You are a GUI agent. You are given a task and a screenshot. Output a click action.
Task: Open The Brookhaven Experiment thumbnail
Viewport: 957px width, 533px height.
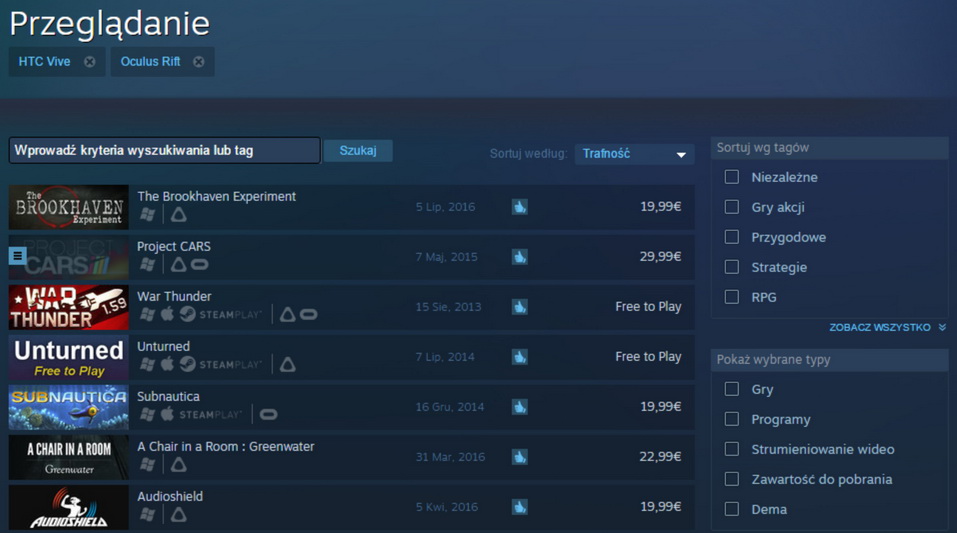69,207
